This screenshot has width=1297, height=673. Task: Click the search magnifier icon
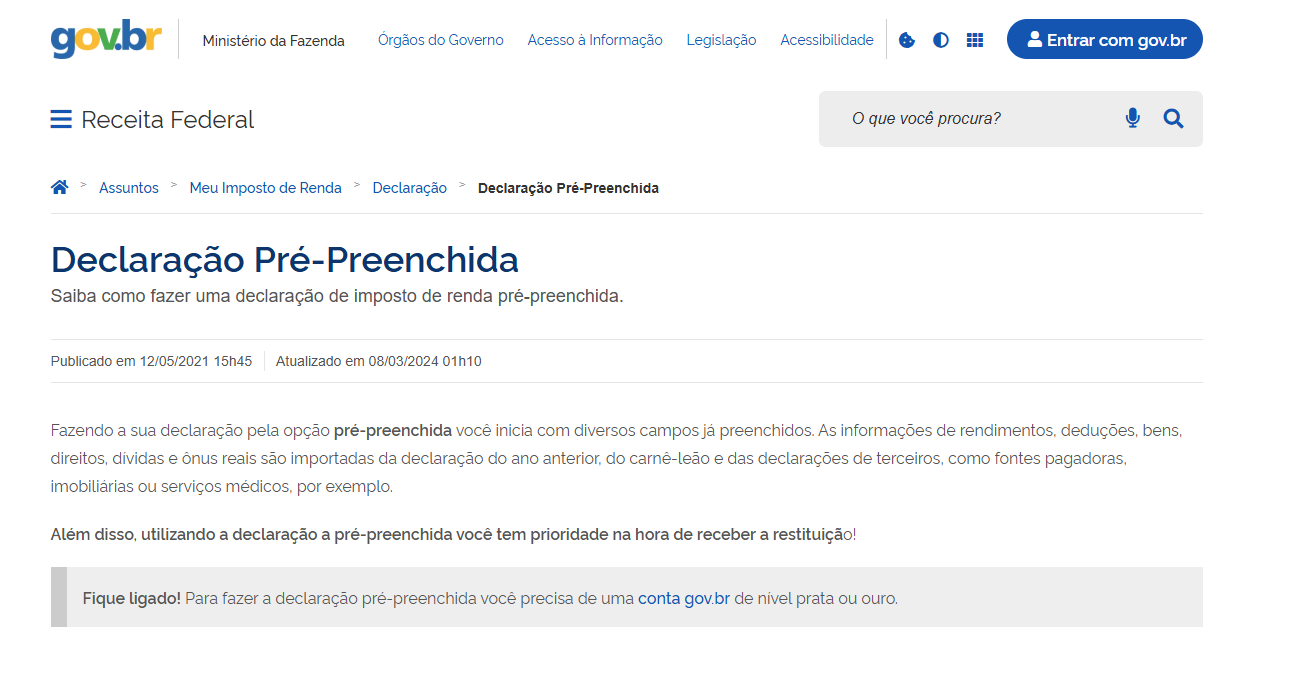point(1173,119)
